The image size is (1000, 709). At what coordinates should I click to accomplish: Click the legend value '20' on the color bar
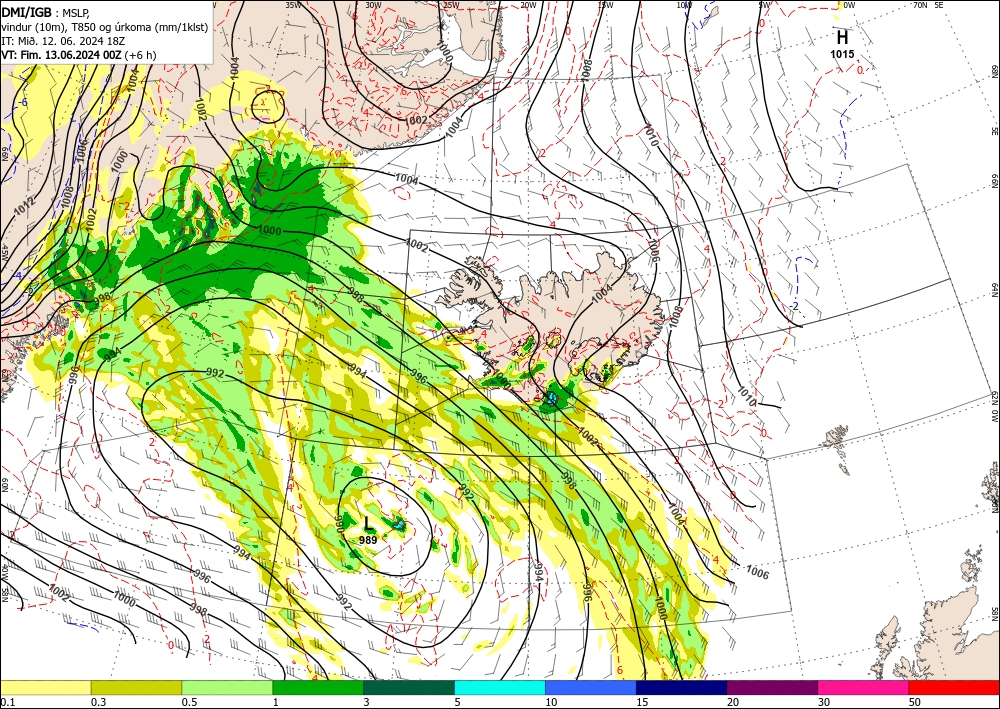(x=733, y=702)
